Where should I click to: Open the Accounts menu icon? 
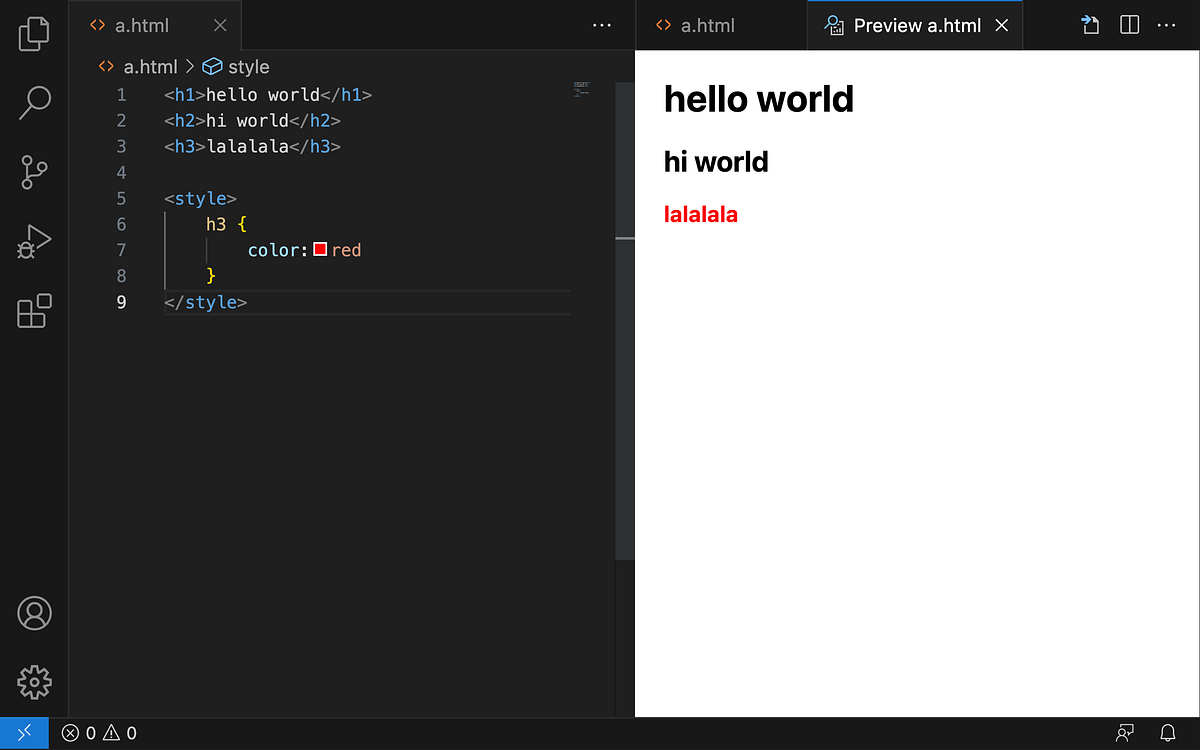pos(34,613)
